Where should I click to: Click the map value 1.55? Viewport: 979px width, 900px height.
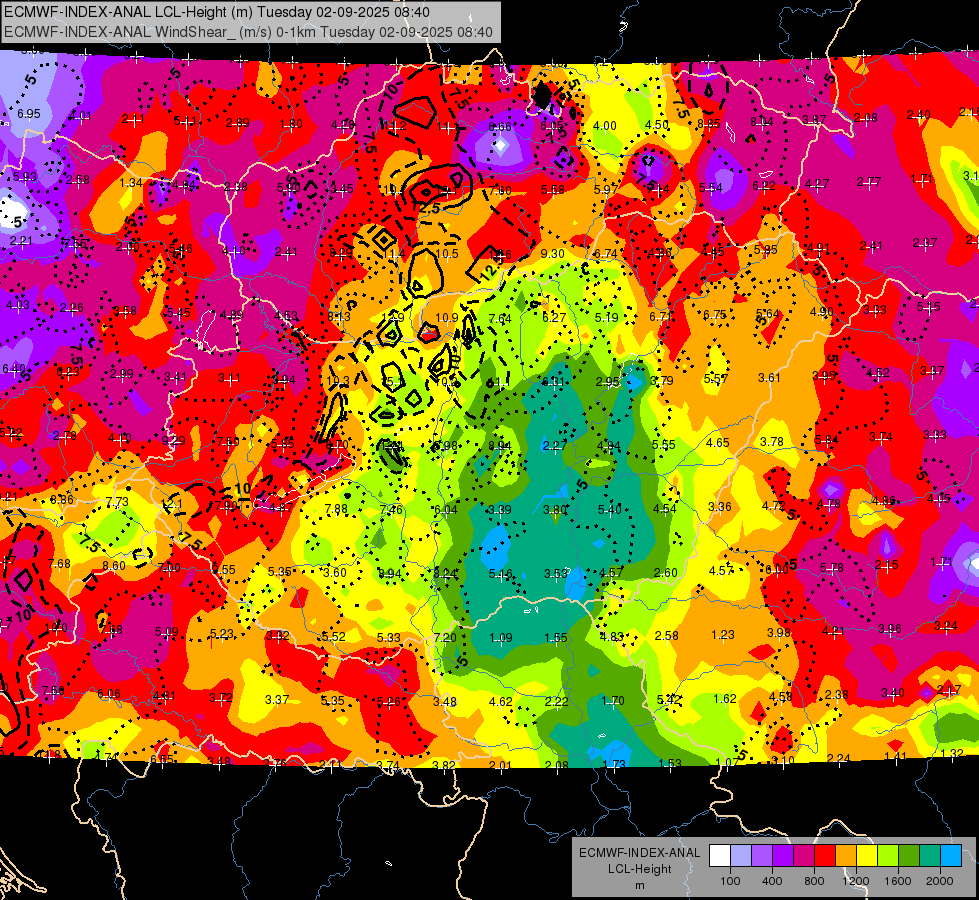coord(556,638)
